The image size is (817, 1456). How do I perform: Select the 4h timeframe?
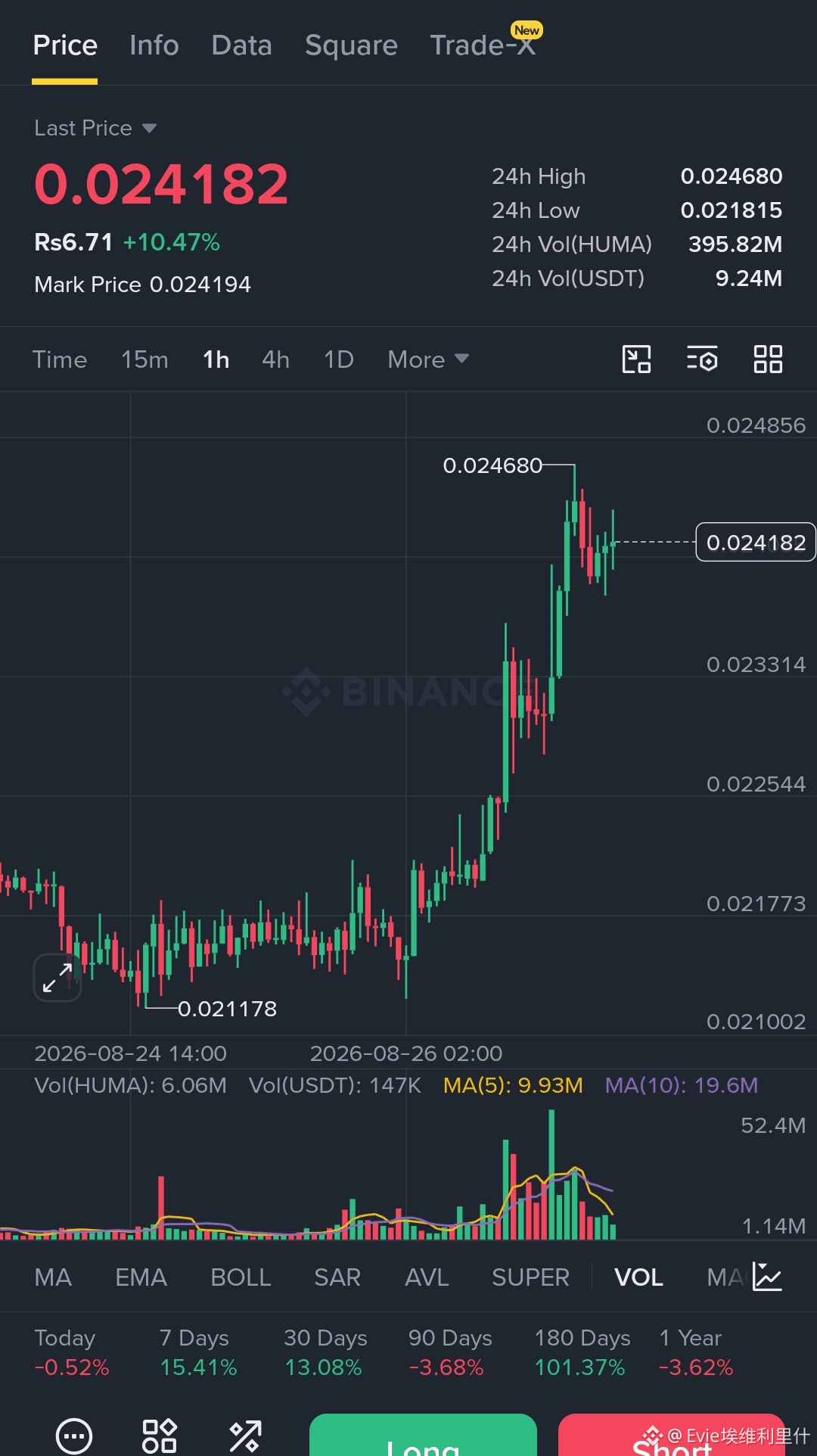276,359
